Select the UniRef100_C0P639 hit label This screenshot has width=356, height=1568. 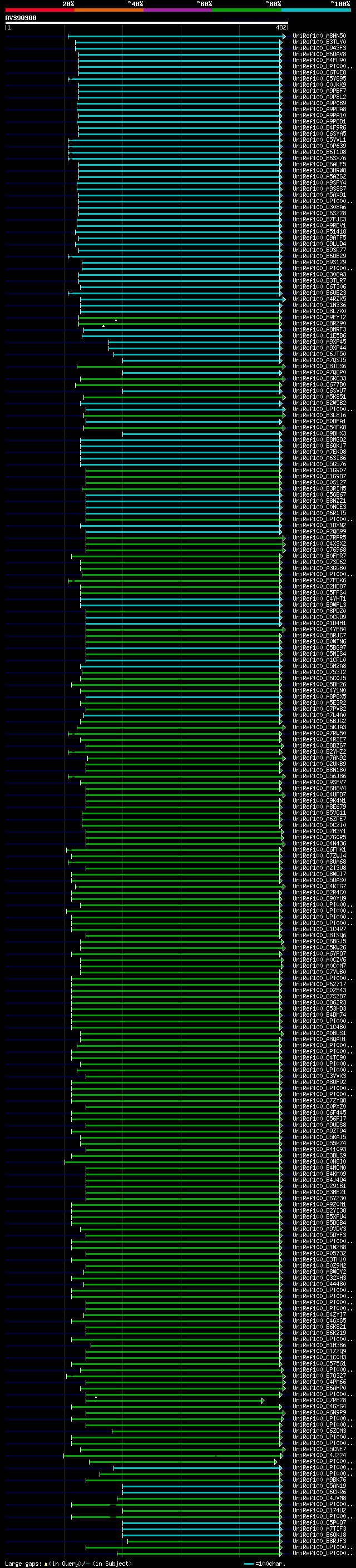[x=319, y=146]
